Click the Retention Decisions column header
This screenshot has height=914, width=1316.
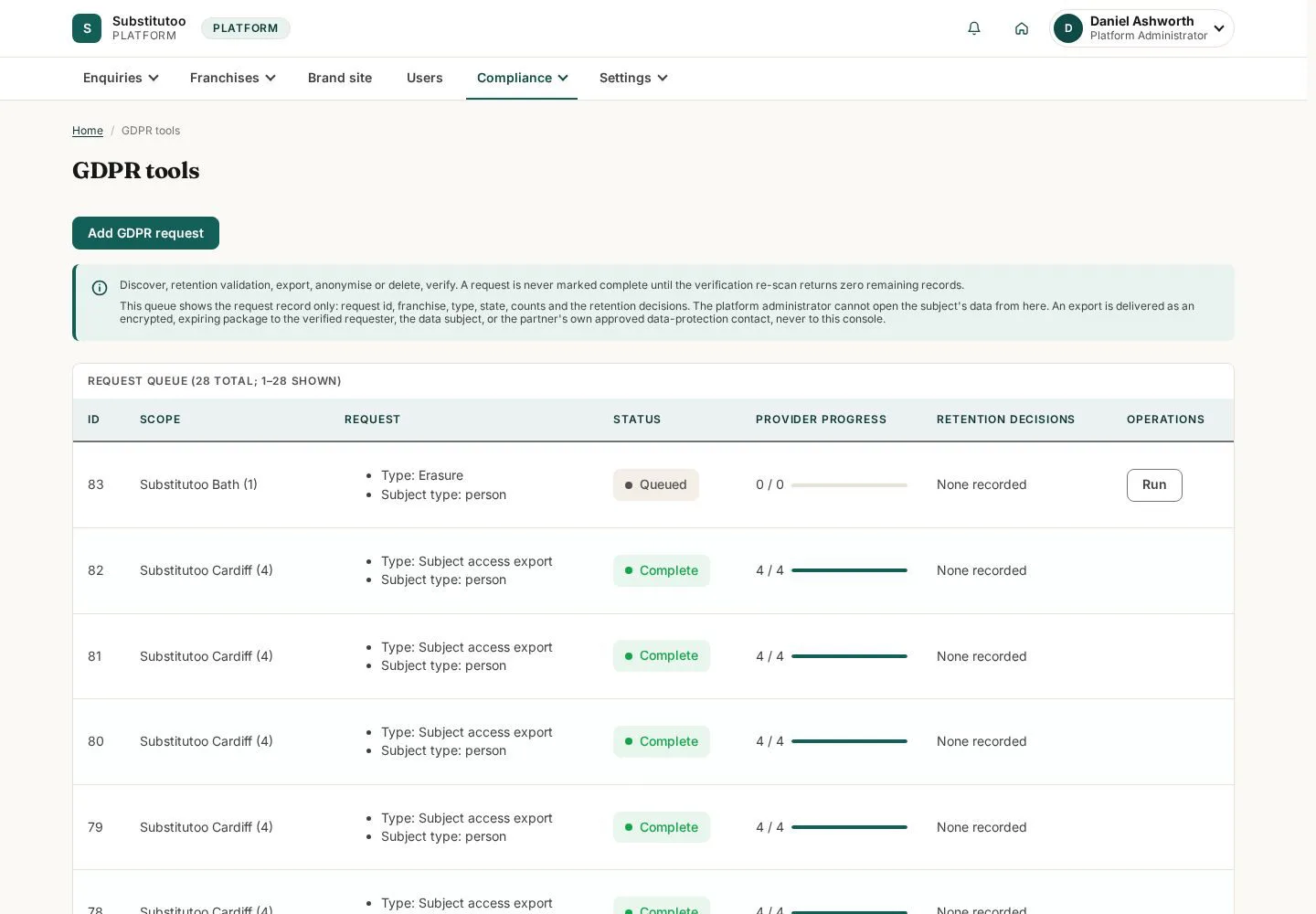point(1005,420)
